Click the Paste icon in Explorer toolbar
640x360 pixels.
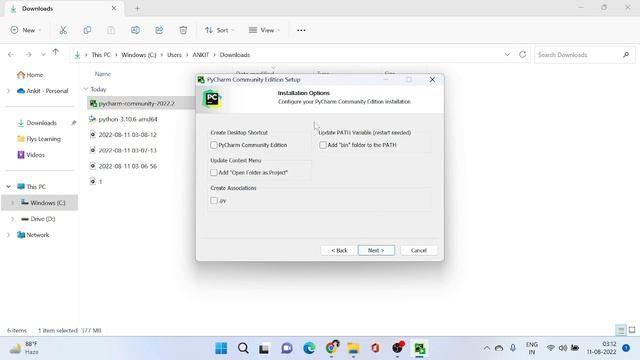tap(111, 30)
